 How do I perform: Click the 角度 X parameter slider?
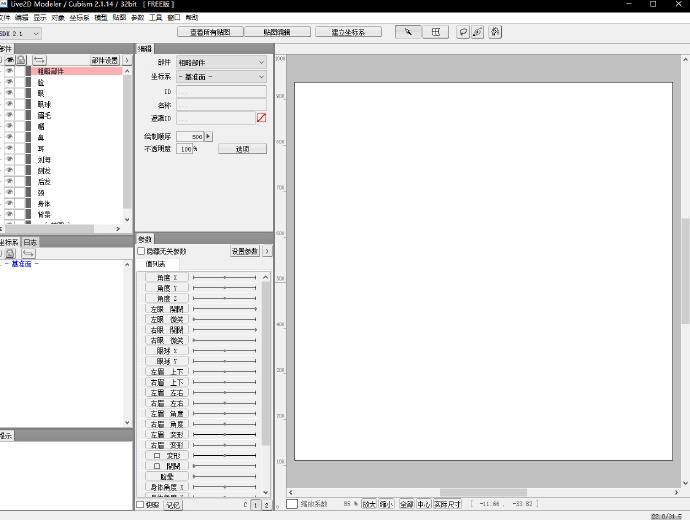pos(224,278)
